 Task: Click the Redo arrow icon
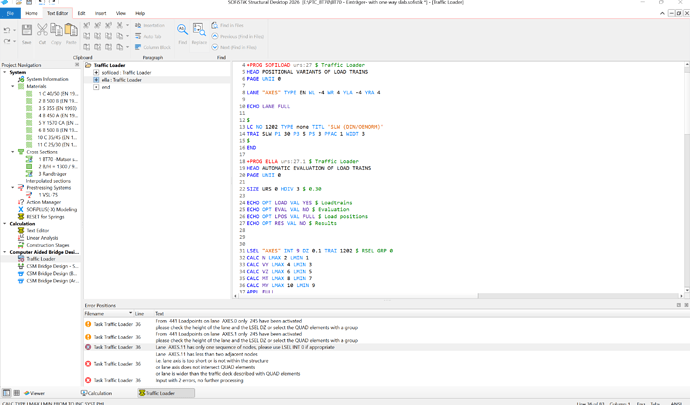click(x=7, y=41)
